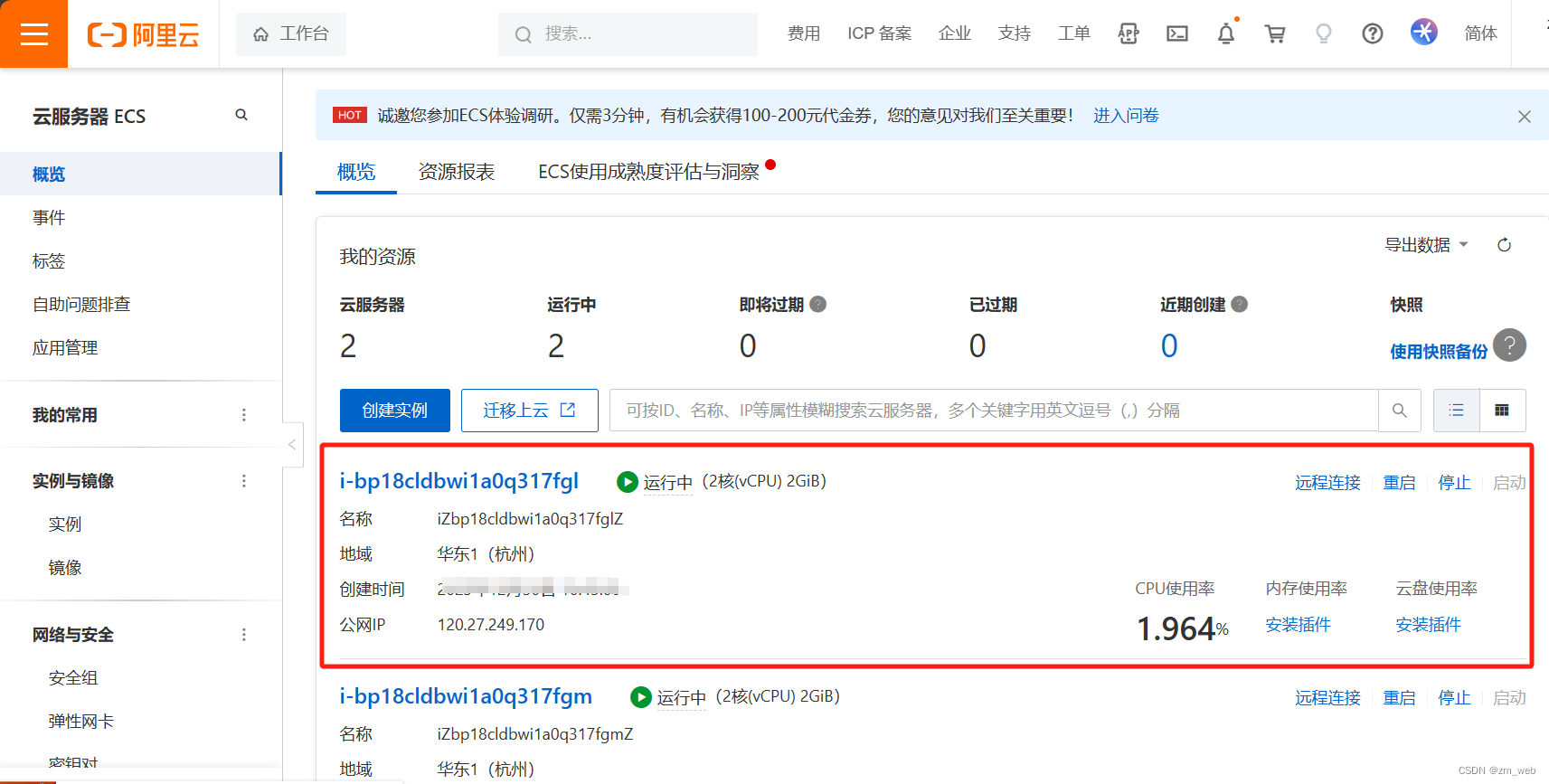
Task: Click the help icon next to 近期创建
Action: coord(1239,305)
